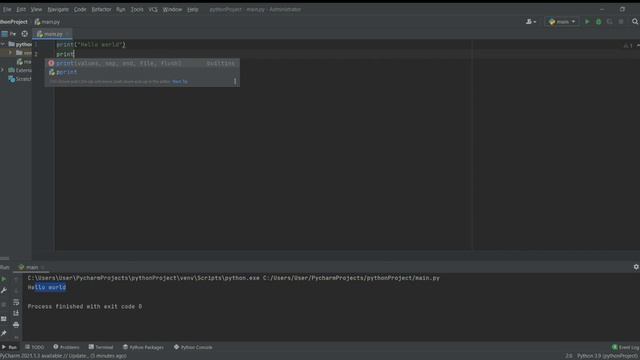
Task: Click the Python 3.9 interpreter status widget
Action: 607,356
